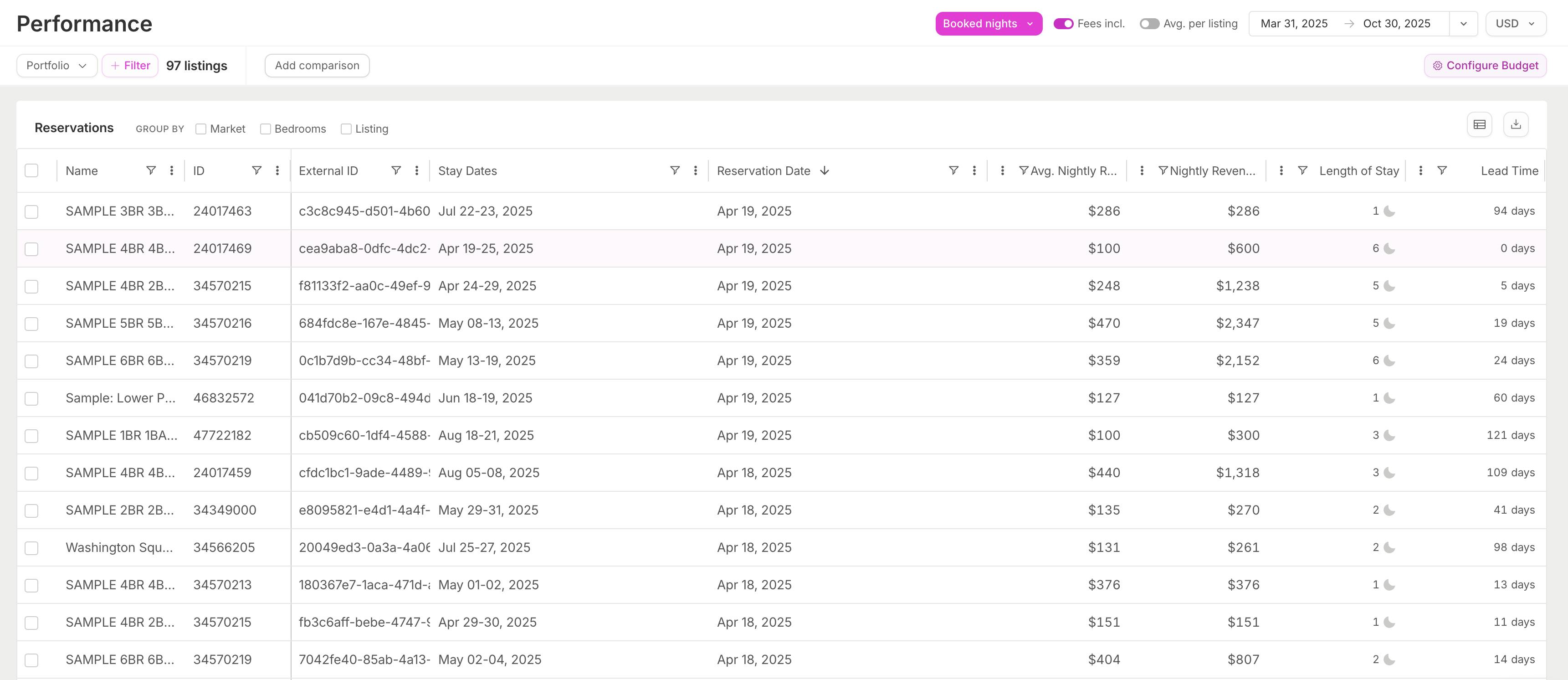Filter the External ID column
The image size is (1568, 680).
pos(396,170)
